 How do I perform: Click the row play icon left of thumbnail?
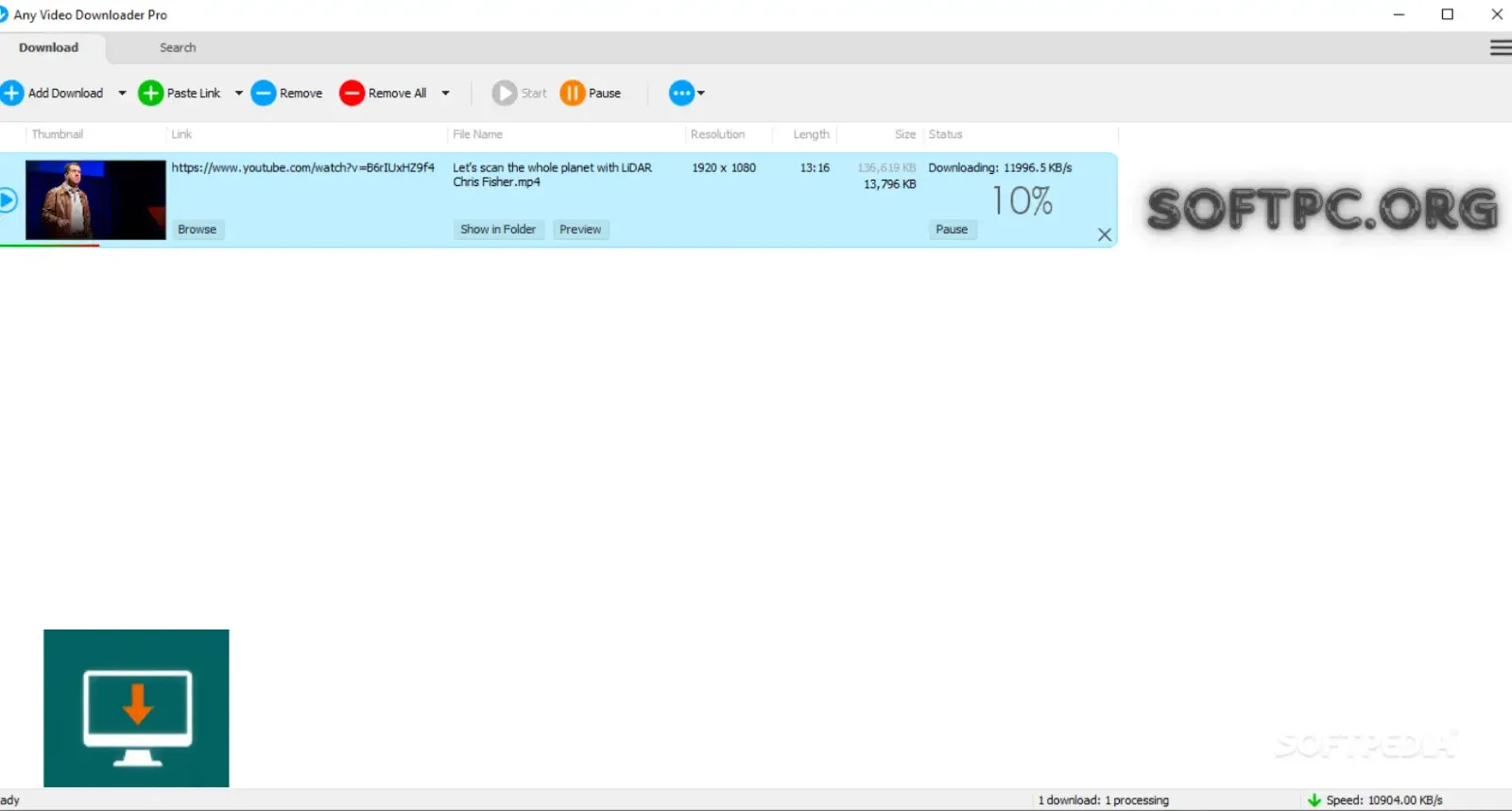[x=8, y=199]
